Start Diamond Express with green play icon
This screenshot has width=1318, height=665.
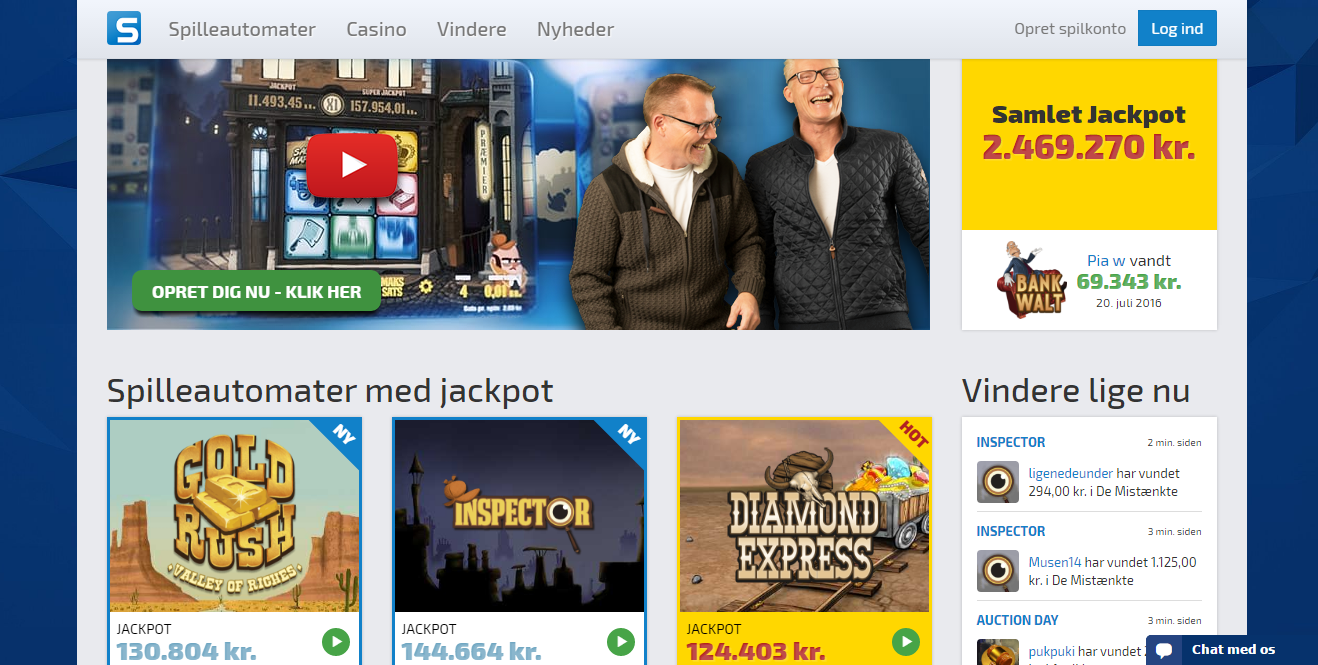tap(906, 642)
